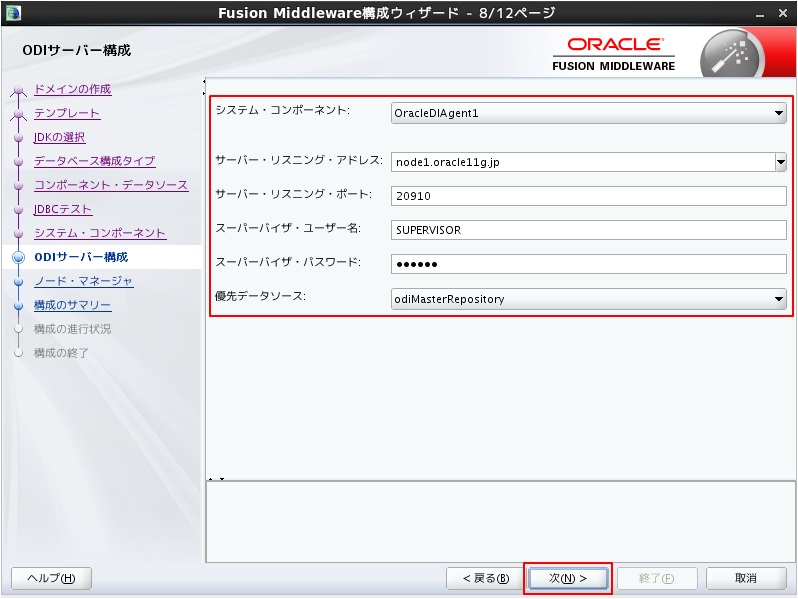
Task: Go to JDKの選択 step
Action: 59,137
